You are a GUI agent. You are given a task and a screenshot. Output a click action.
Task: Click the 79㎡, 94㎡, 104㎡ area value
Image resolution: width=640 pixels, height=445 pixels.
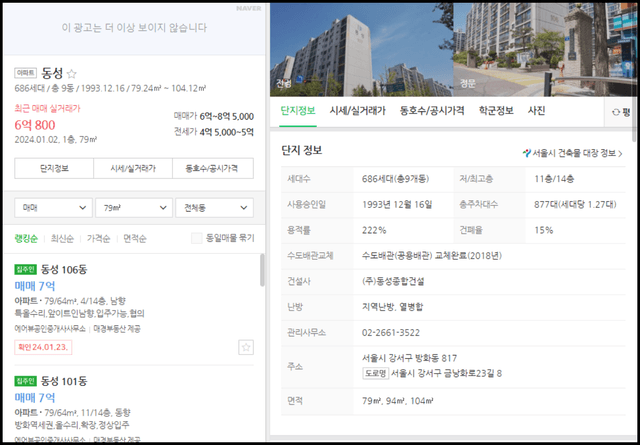point(398,401)
